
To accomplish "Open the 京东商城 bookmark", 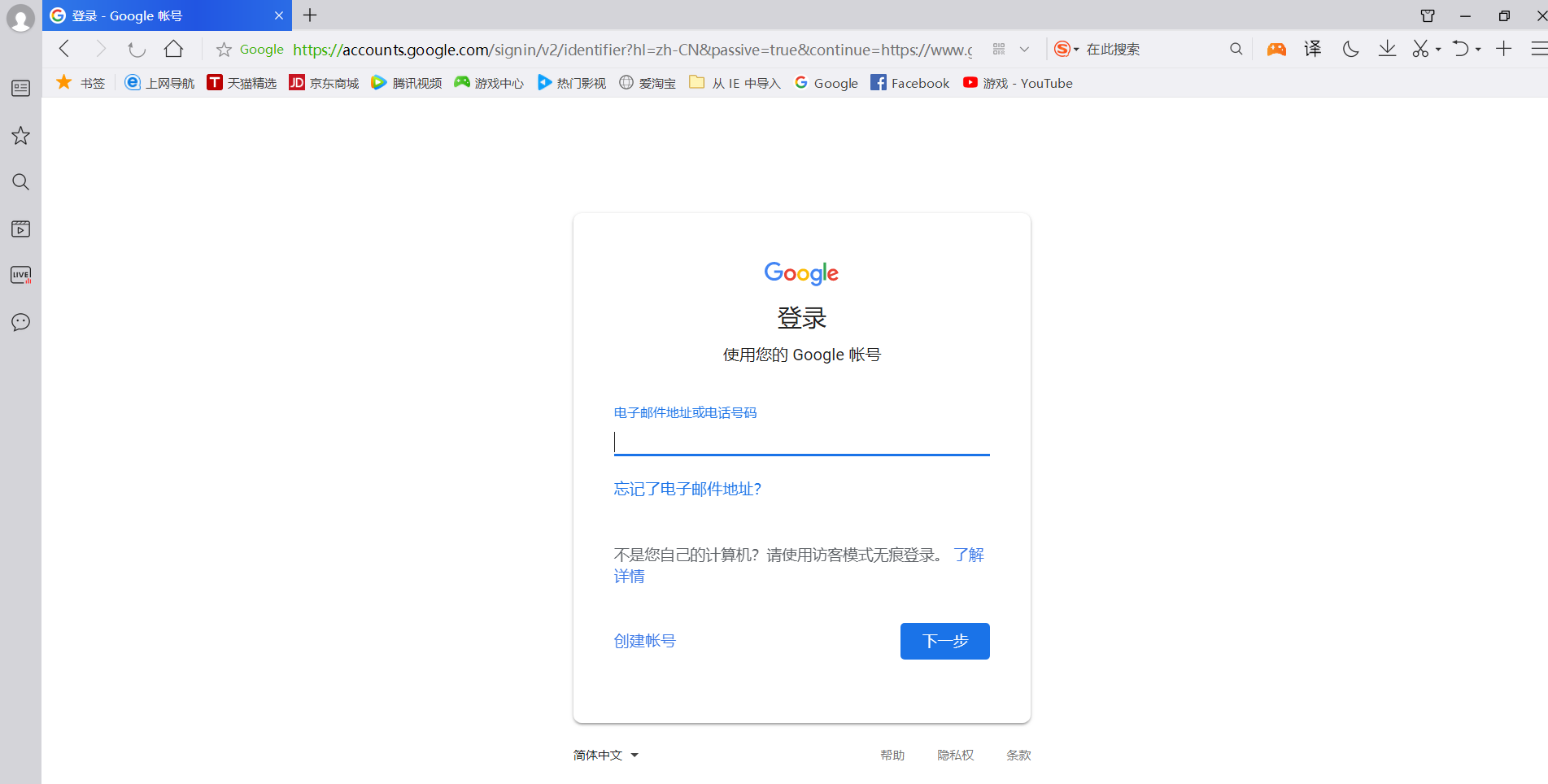I will pyautogui.click(x=324, y=83).
